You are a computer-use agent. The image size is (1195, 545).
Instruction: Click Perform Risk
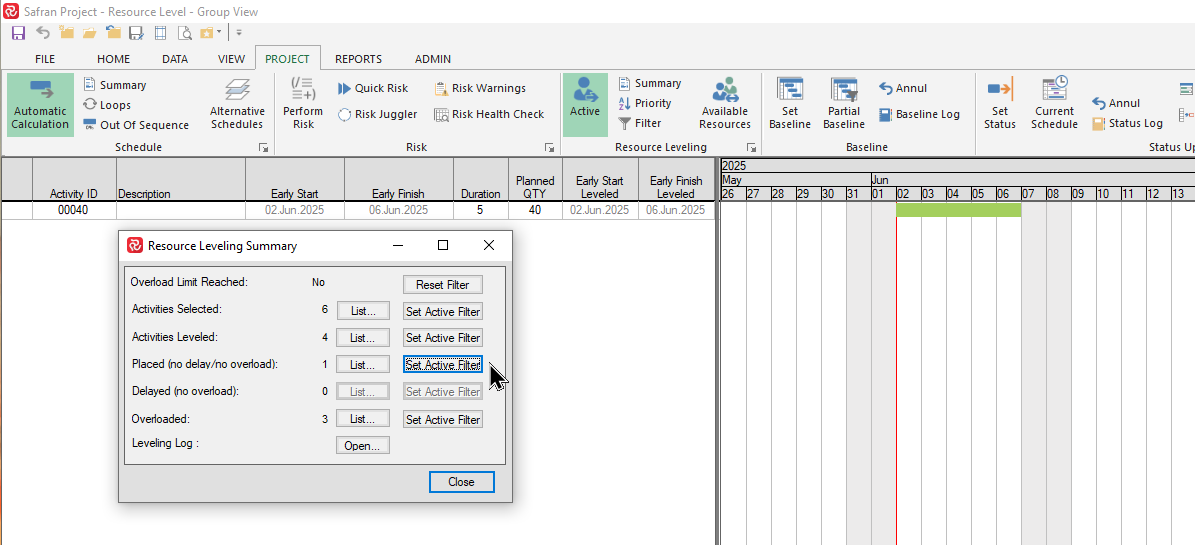click(x=303, y=105)
